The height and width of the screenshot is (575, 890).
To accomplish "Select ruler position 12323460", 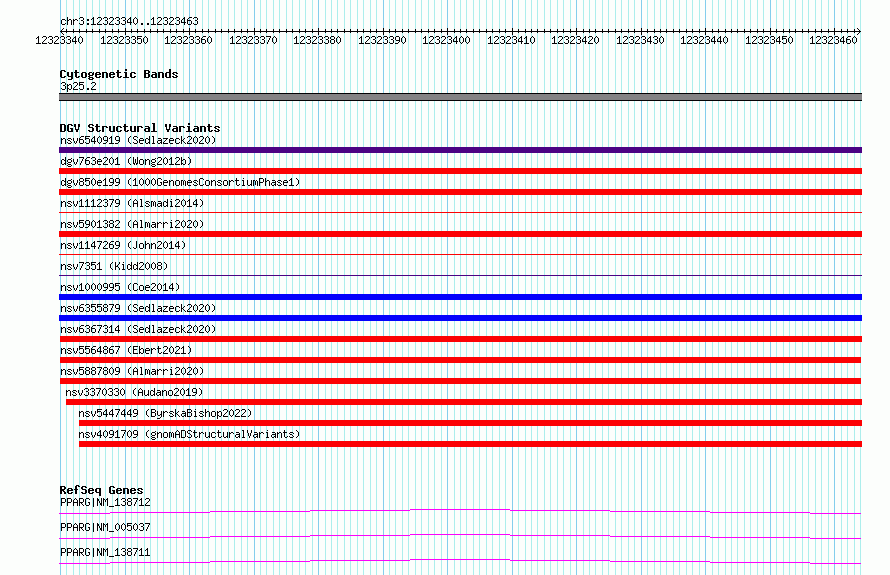I will click(x=833, y=40).
